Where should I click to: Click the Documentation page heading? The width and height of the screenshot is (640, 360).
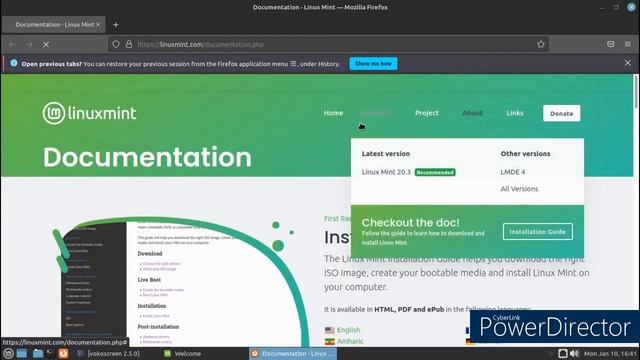(x=147, y=157)
